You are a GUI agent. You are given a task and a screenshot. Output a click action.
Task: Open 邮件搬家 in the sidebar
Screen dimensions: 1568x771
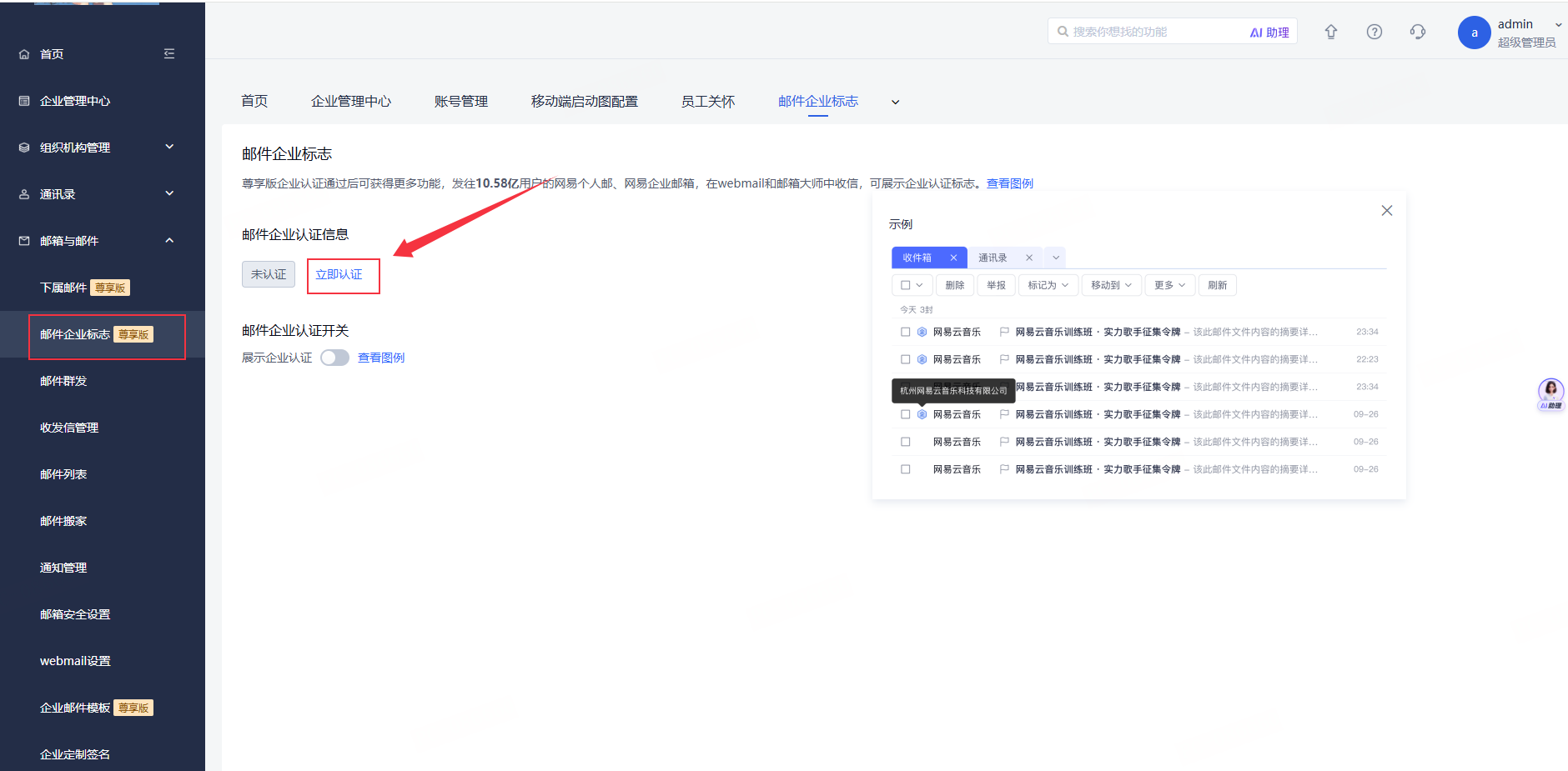point(63,521)
